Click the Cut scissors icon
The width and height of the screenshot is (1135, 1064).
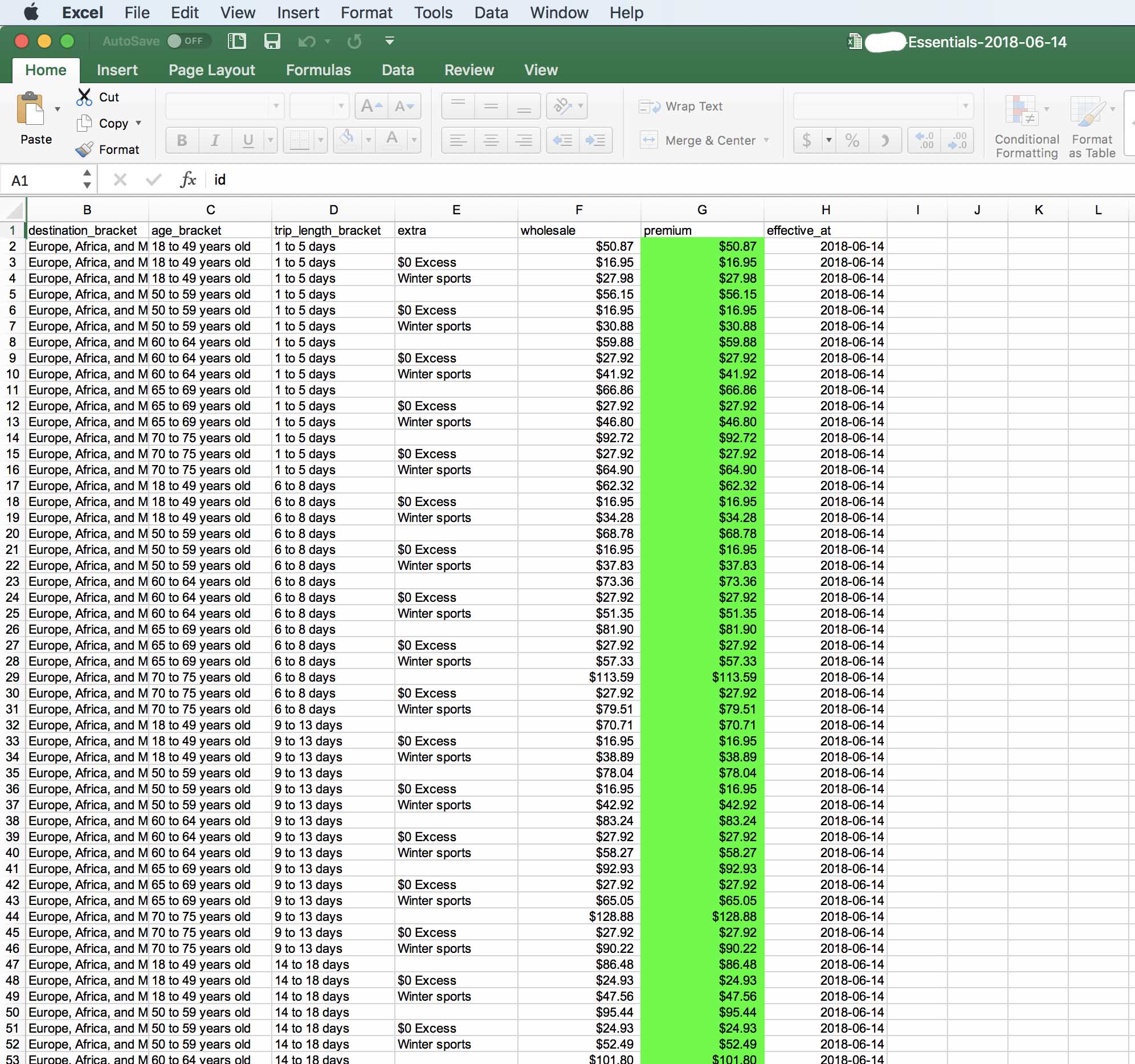(x=84, y=97)
